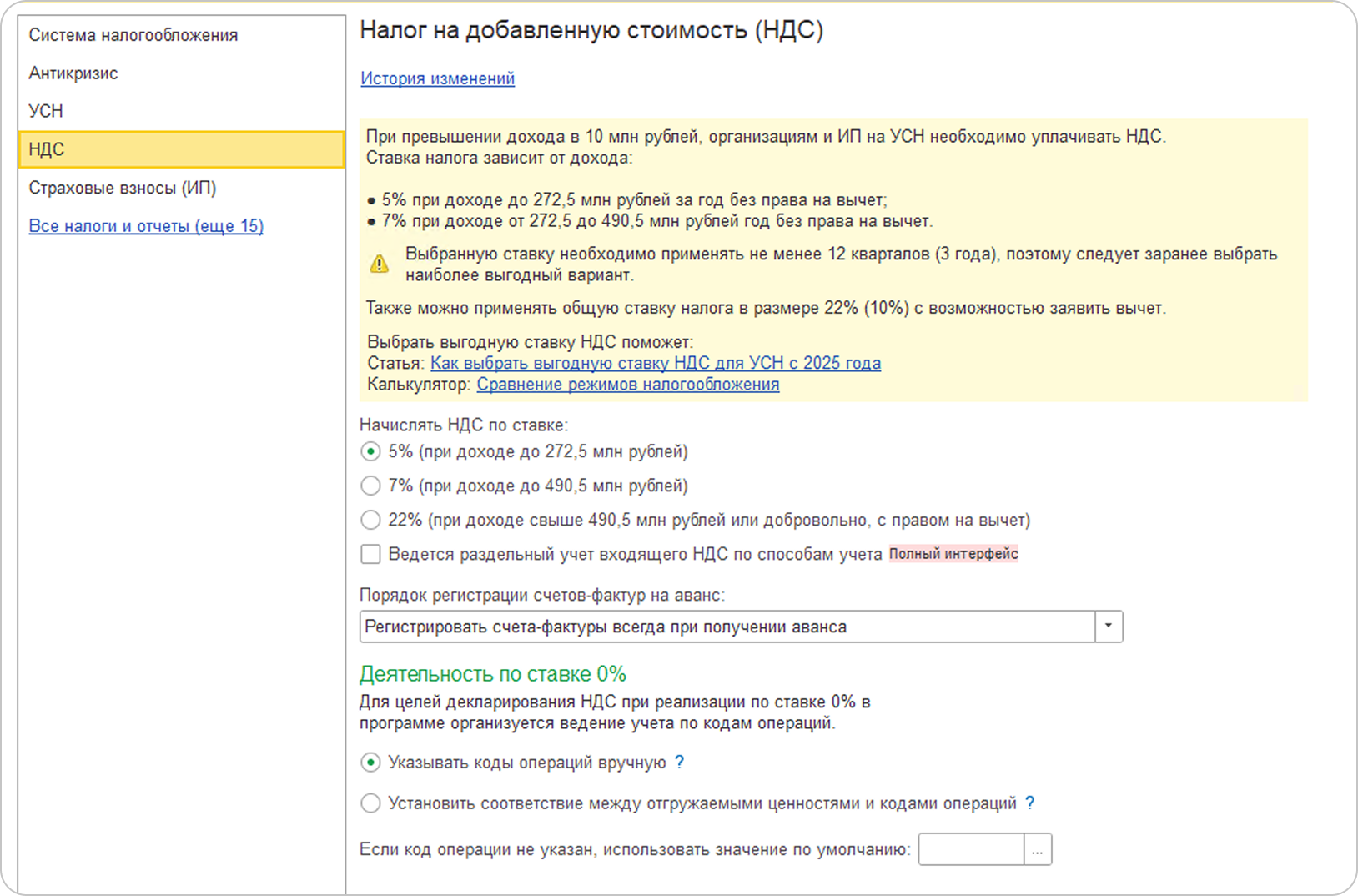Select 'Установить соответствие' operation codes option
This screenshot has height=896, width=1358.
[x=370, y=803]
